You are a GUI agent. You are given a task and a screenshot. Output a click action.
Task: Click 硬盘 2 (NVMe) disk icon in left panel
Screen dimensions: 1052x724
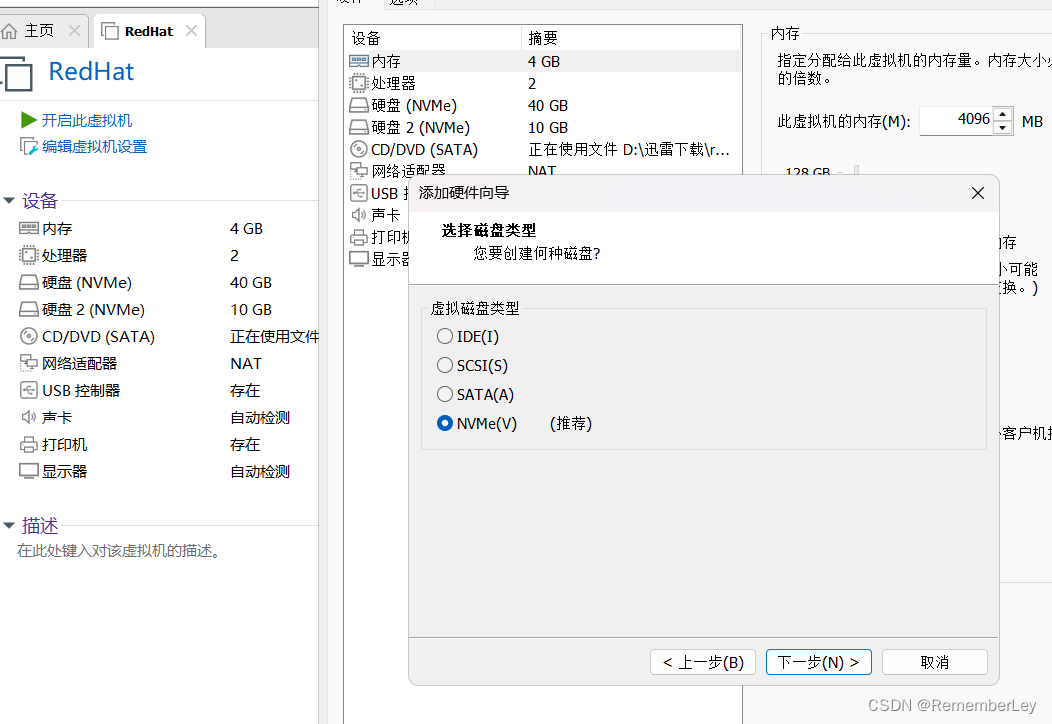coord(29,309)
